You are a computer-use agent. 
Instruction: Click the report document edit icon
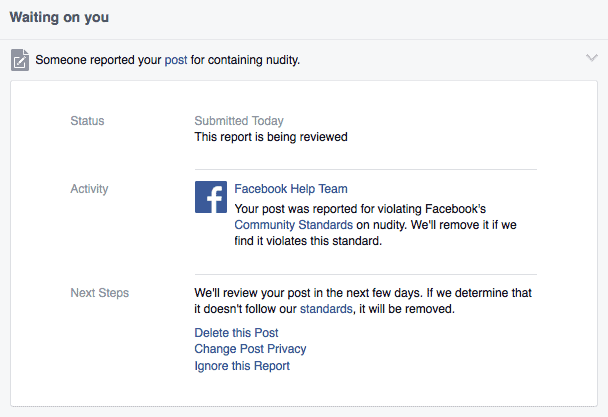20,60
